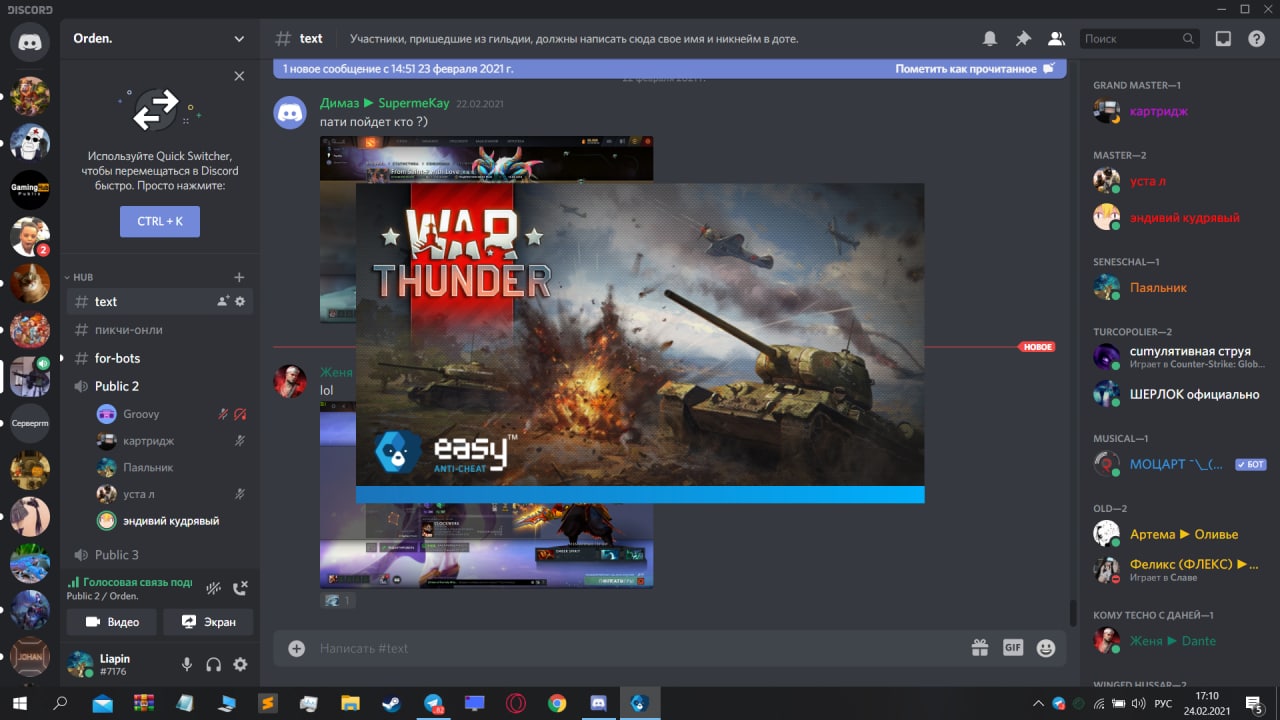Open notification settings bell icon
The width and height of the screenshot is (1280, 720).
pos(990,39)
